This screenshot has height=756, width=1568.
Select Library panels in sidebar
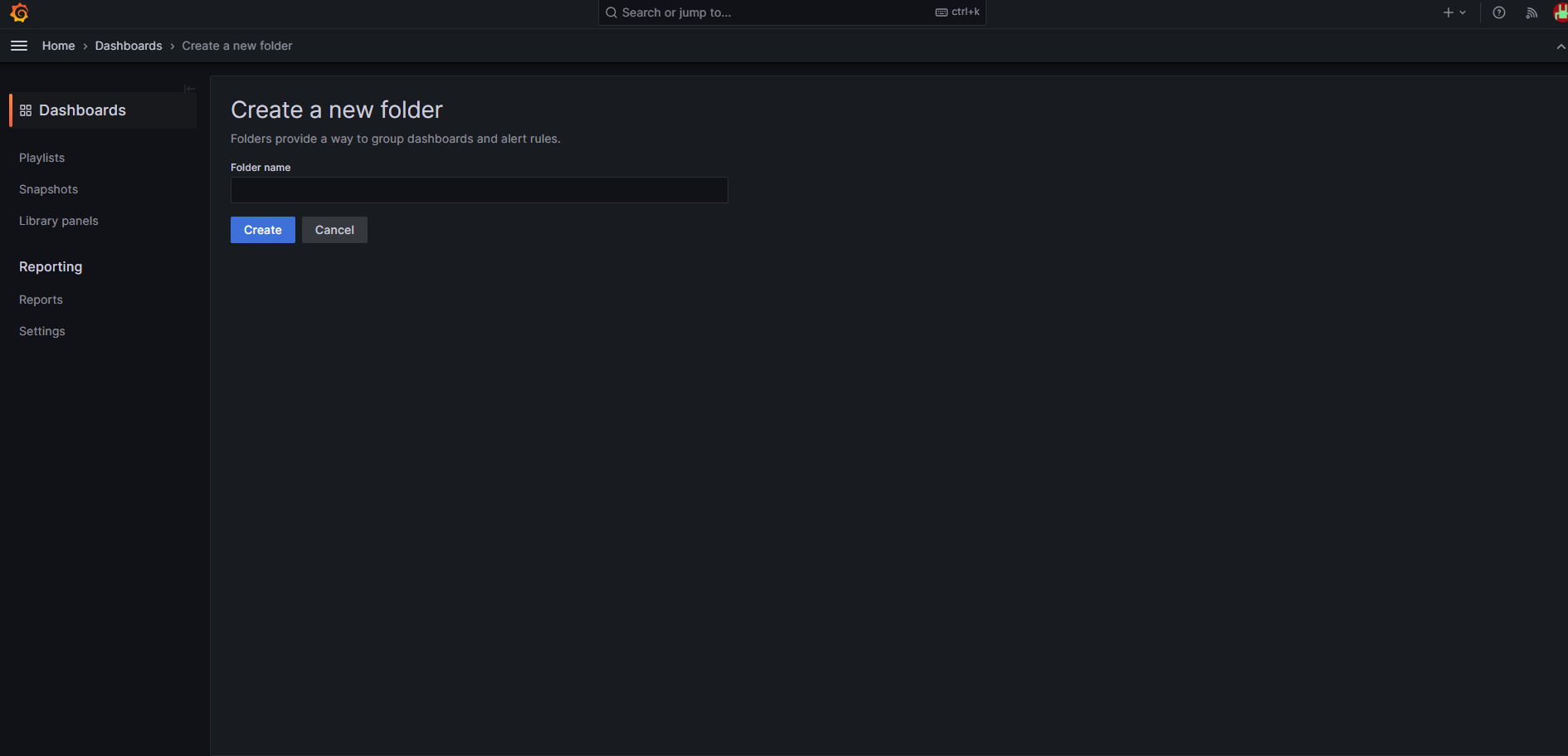click(x=58, y=221)
